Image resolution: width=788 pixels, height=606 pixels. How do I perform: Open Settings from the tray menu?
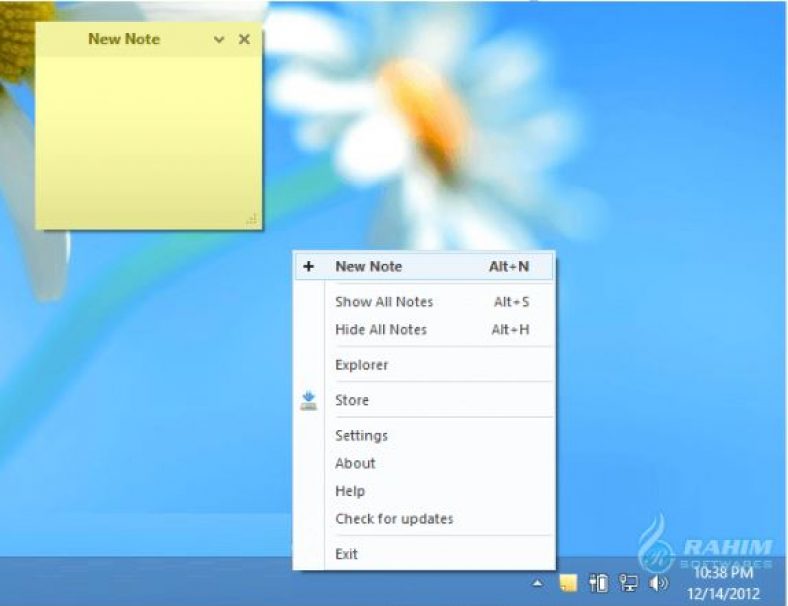point(361,436)
